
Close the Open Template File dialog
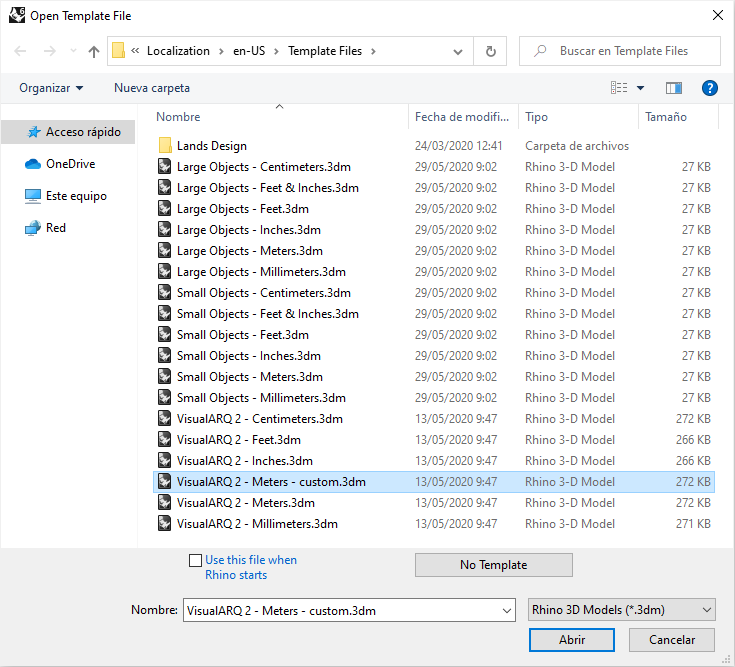(x=718, y=15)
